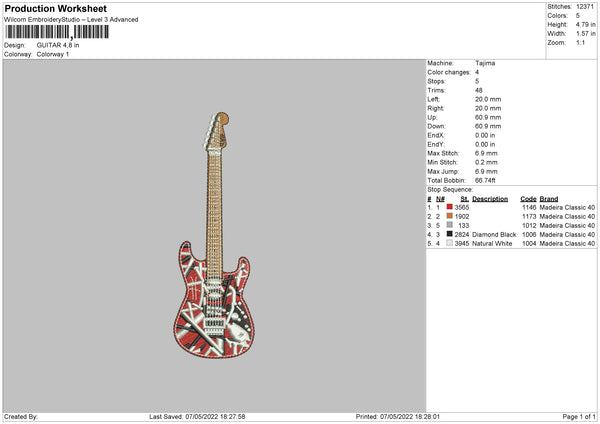Image resolution: width=600 pixels, height=424 pixels.
Task: Click the Zoom value 1:1
Action: pos(580,42)
